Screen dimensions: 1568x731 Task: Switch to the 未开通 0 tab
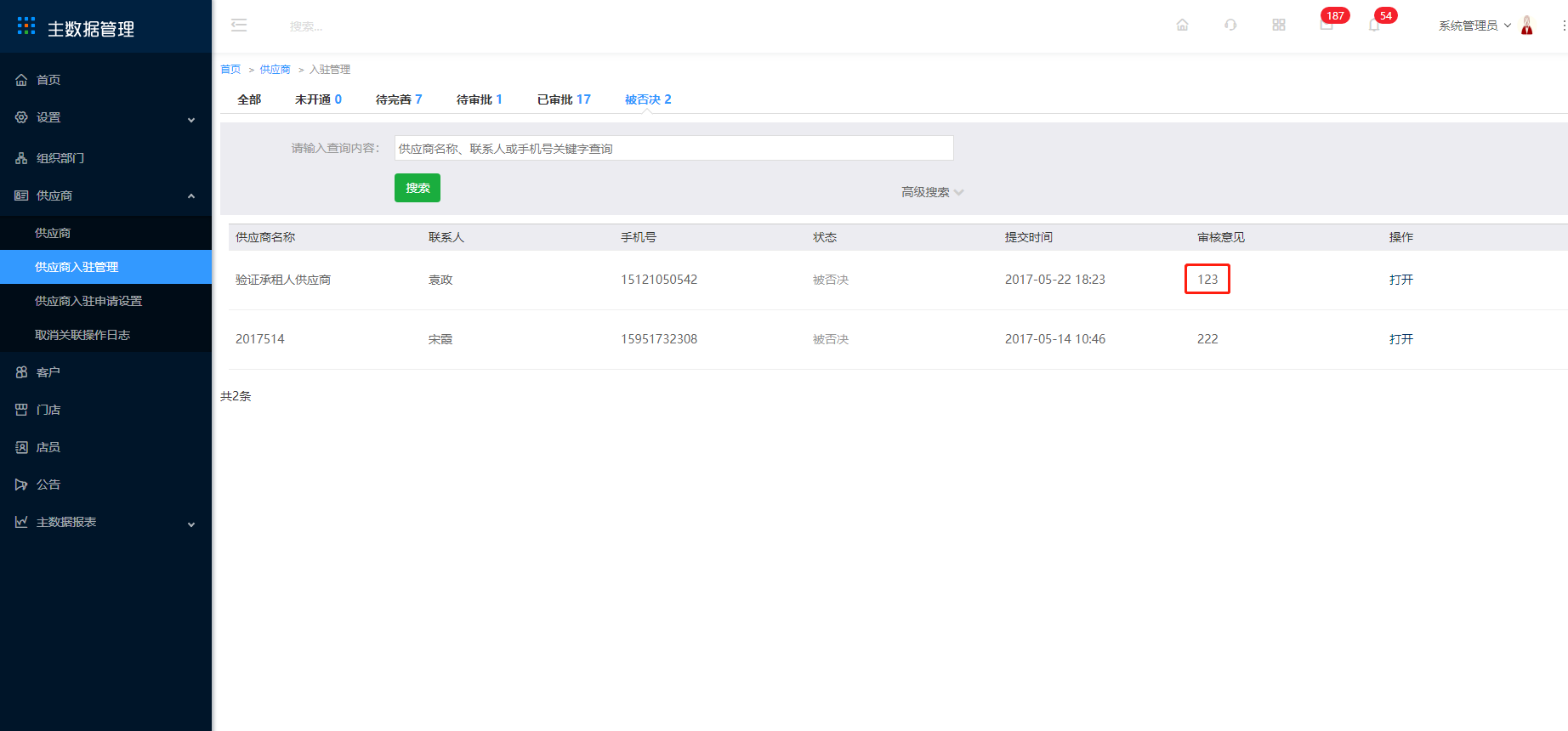[x=318, y=99]
